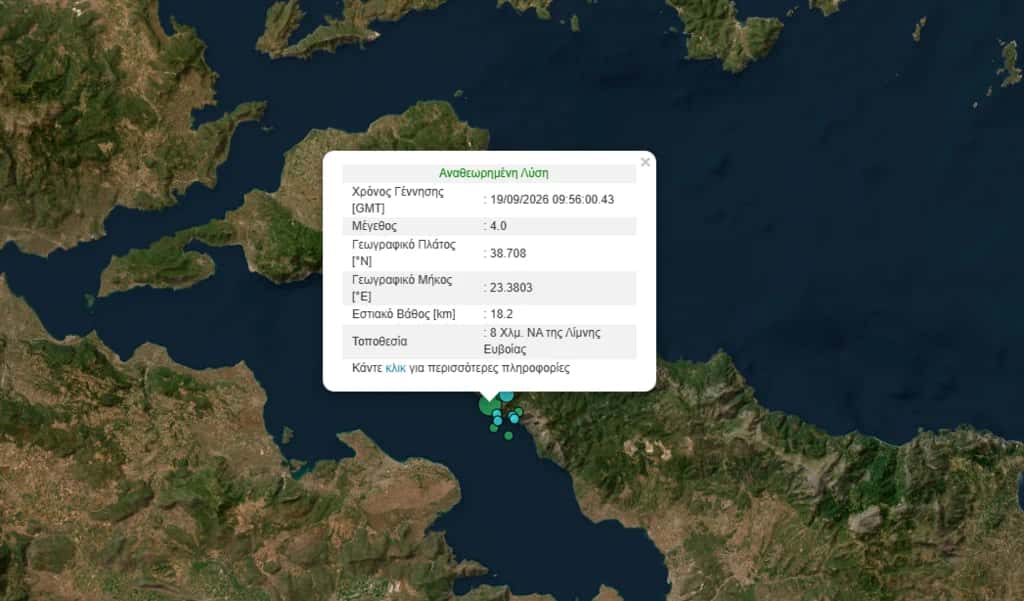This screenshot has height=601, width=1024.
Task: Click the origin time 19/09/2026 09:56:00.43
Action: [x=552, y=199]
